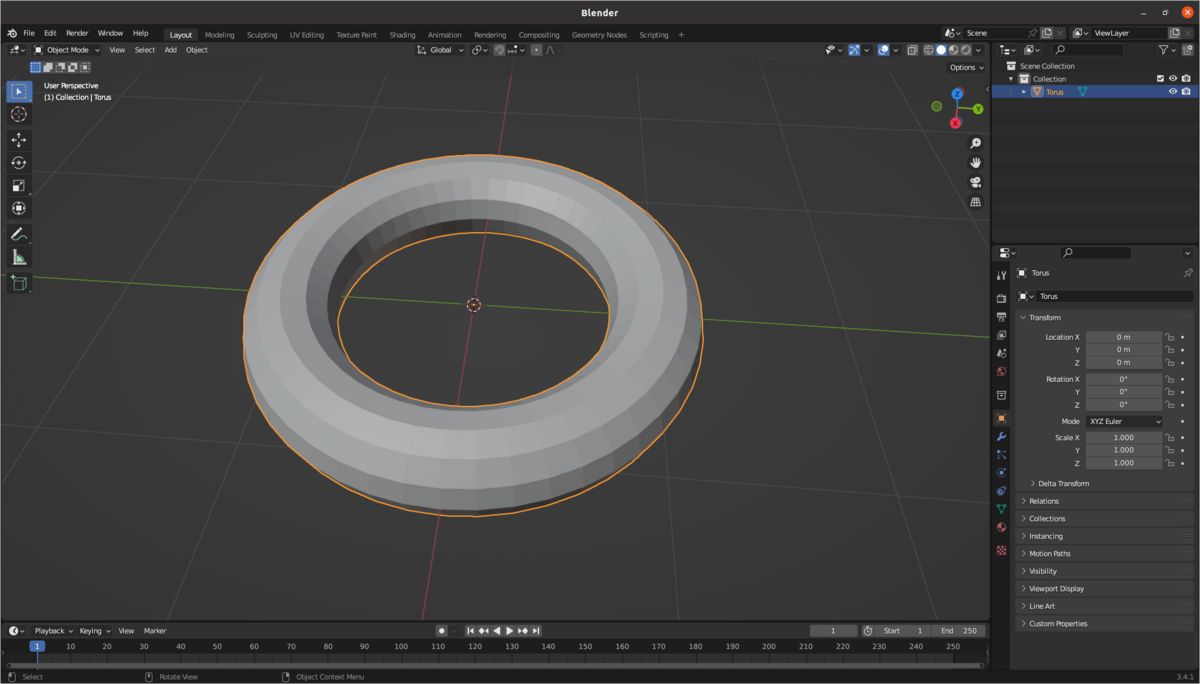Click the Z axis on navigation gizmo
This screenshot has width=1200, height=684.
(x=957, y=94)
